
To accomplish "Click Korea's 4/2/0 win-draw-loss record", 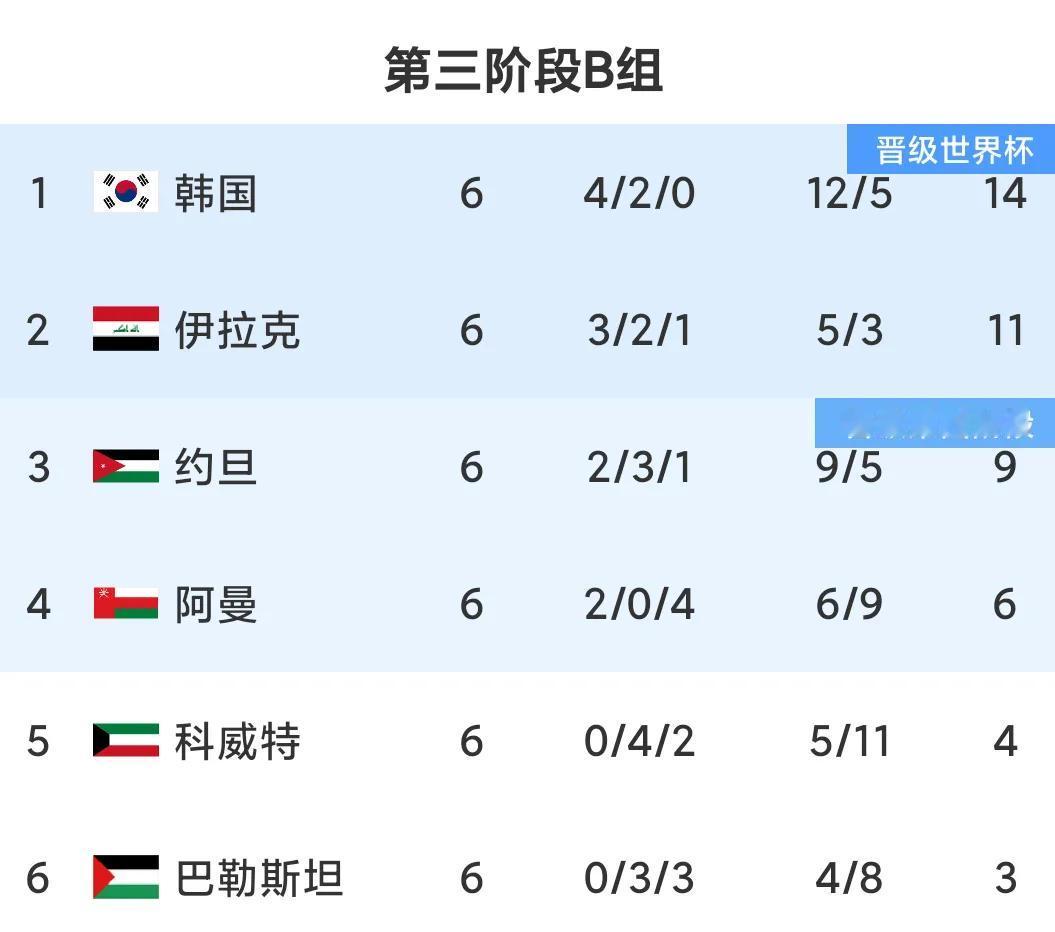I will point(639,194).
